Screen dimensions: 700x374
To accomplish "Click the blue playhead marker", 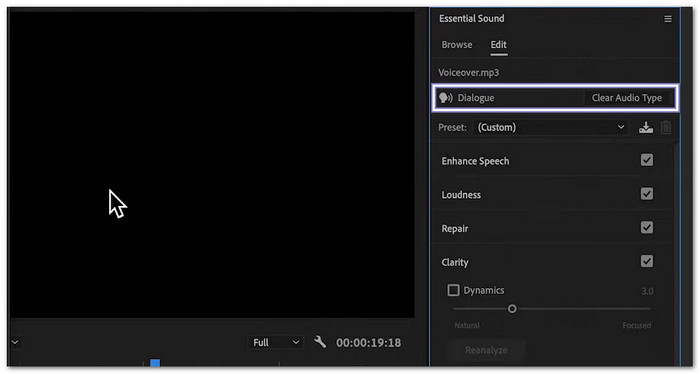I will point(155,363).
